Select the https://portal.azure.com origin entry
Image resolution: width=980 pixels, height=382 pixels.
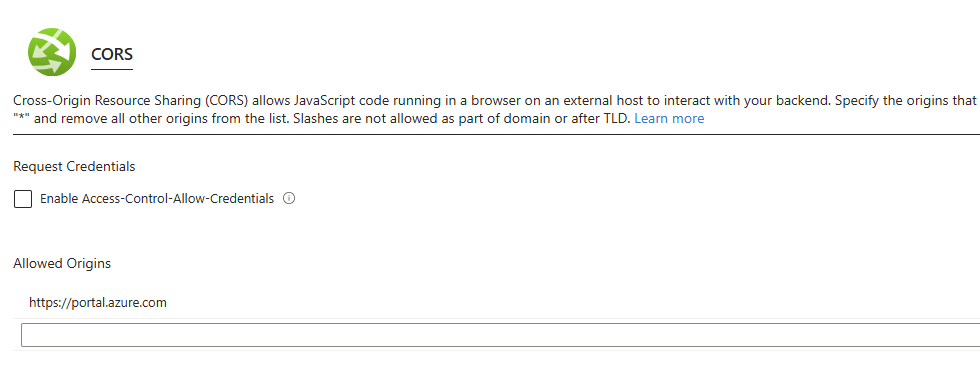click(98, 303)
